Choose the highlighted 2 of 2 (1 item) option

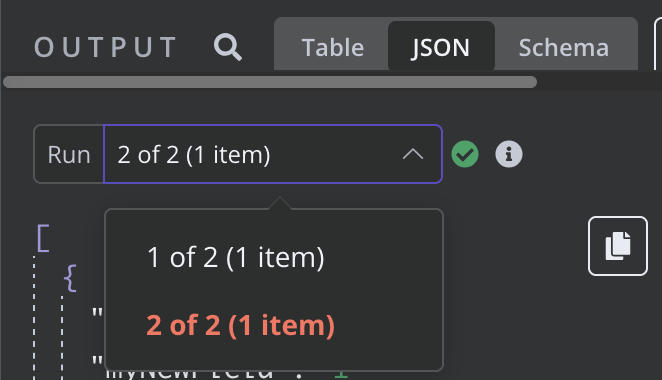click(241, 325)
